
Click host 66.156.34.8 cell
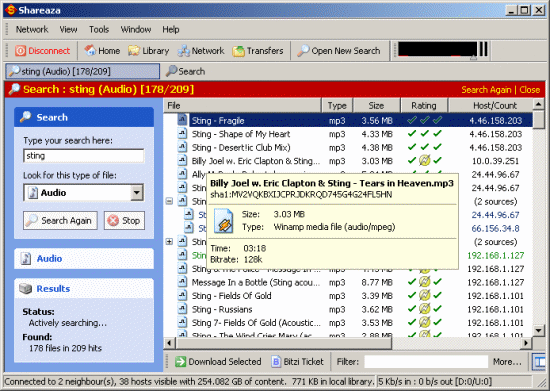point(495,229)
